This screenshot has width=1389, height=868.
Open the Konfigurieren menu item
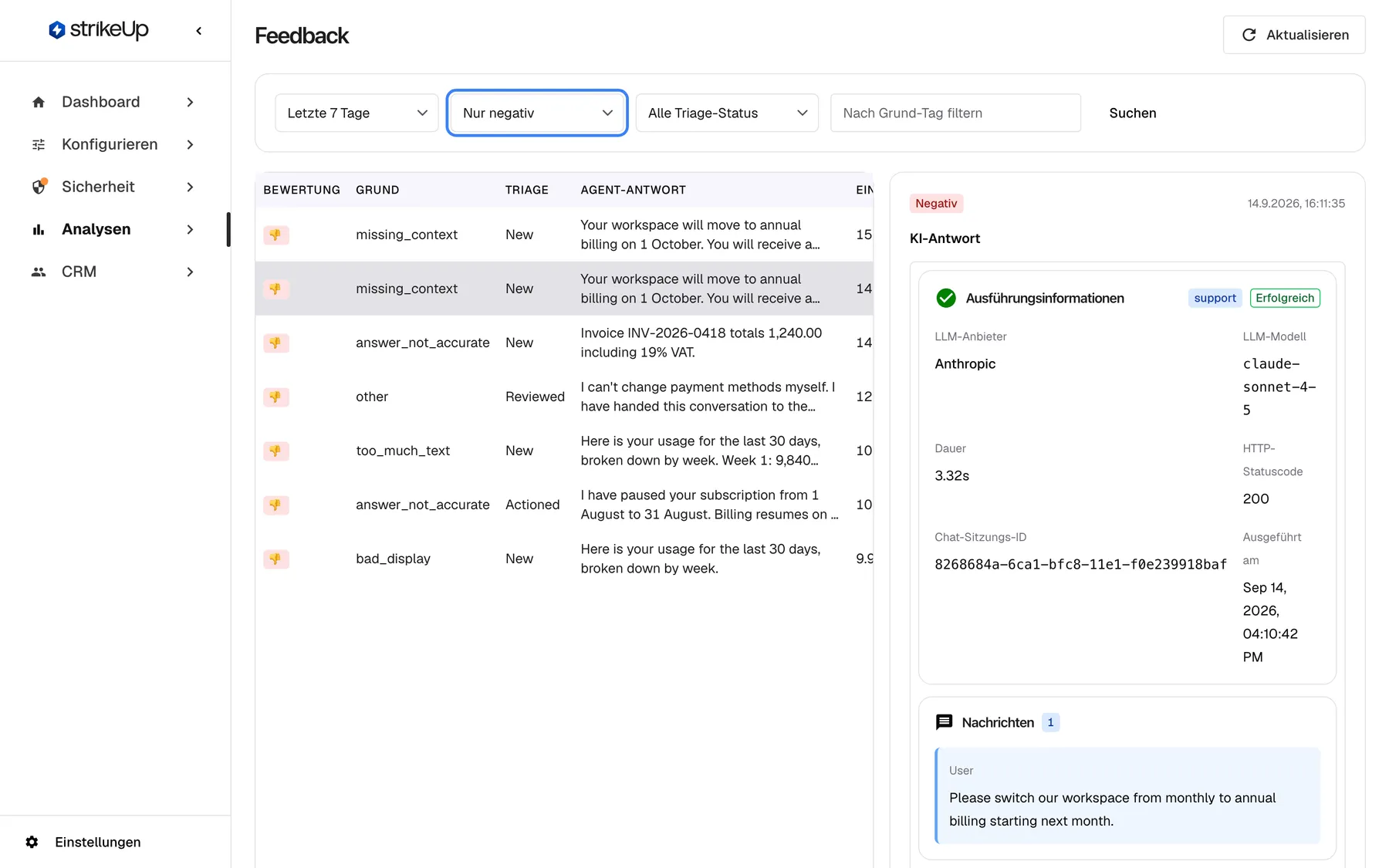coord(114,144)
